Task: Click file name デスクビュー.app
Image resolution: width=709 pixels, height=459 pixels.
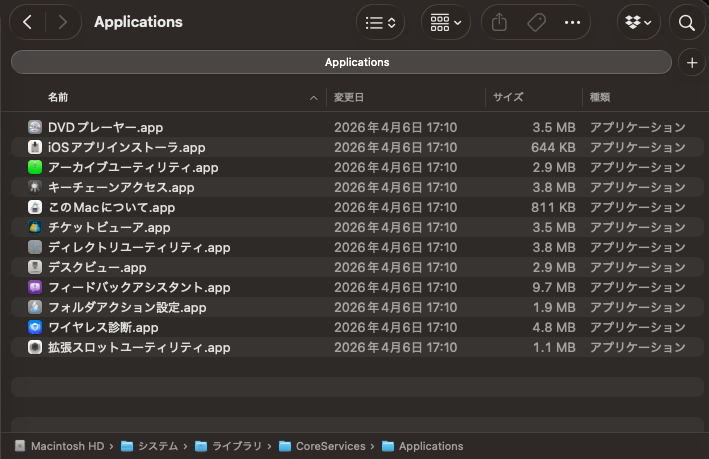Action: [97, 267]
